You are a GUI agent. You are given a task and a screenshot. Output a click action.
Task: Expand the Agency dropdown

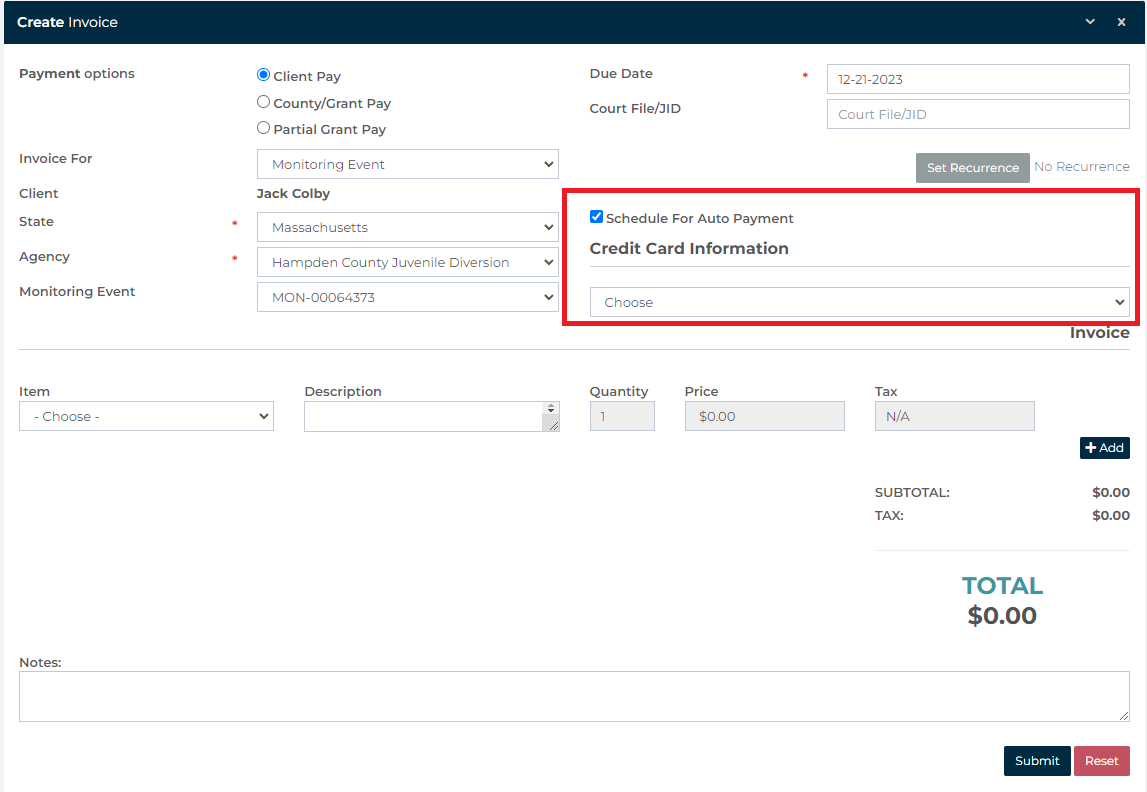point(407,262)
